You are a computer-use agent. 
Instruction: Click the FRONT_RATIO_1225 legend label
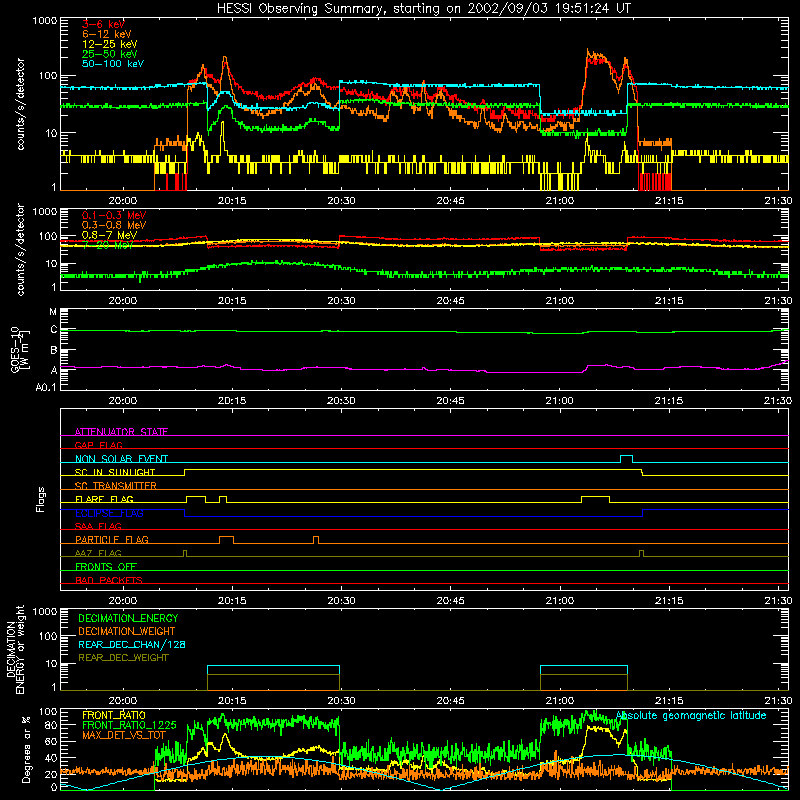coord(129,725)
